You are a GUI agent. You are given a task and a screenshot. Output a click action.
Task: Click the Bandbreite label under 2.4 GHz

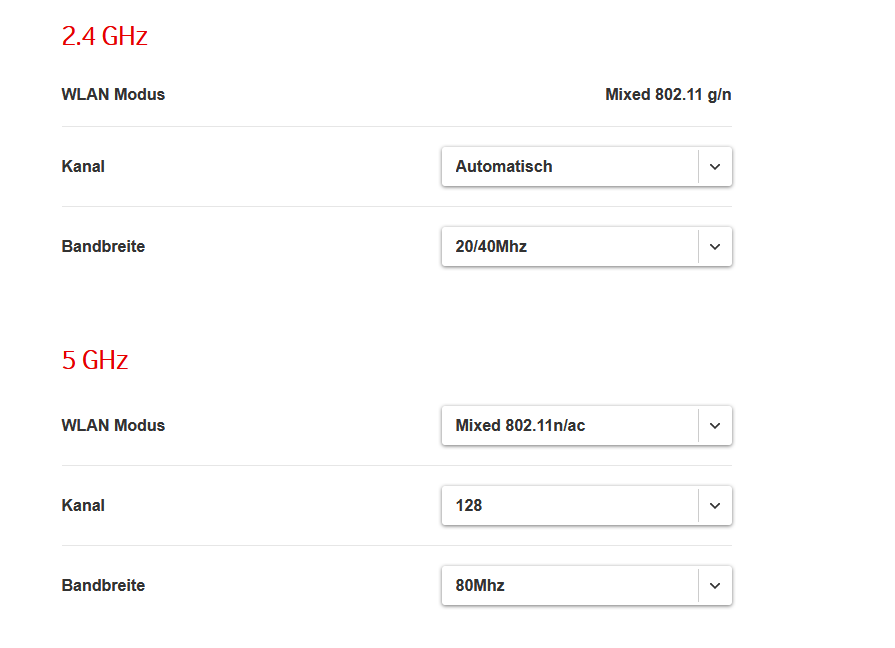(103, 247)
